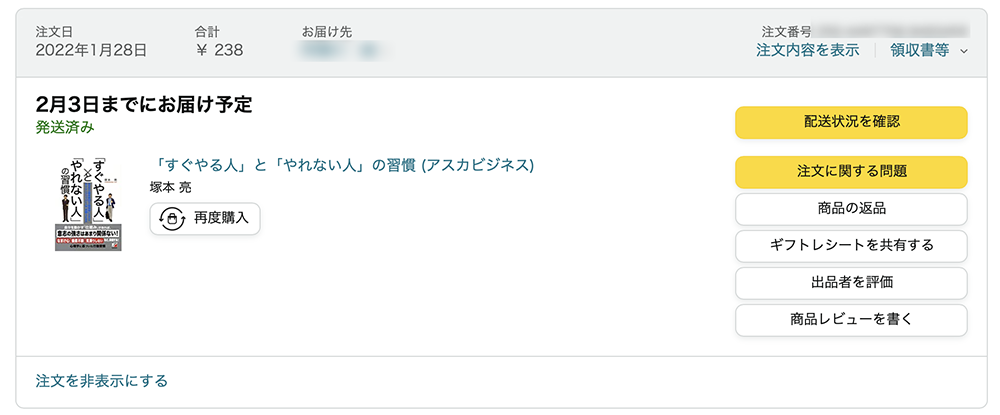Viewport: 1000px width, 415px height.
Task: Open the book title product link
Action: 344,165
